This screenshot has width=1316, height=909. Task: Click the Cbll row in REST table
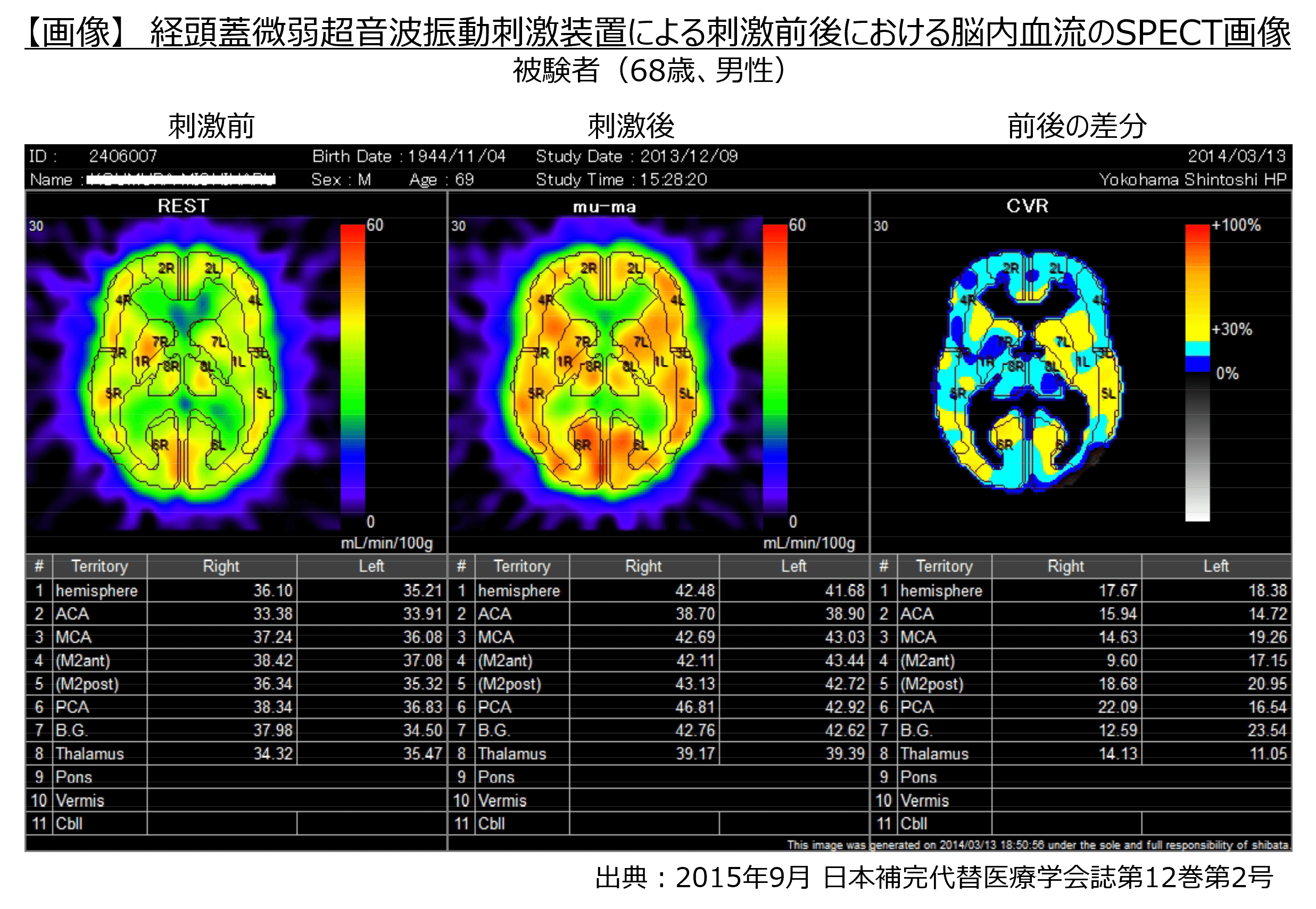click(x=70, y=824)
